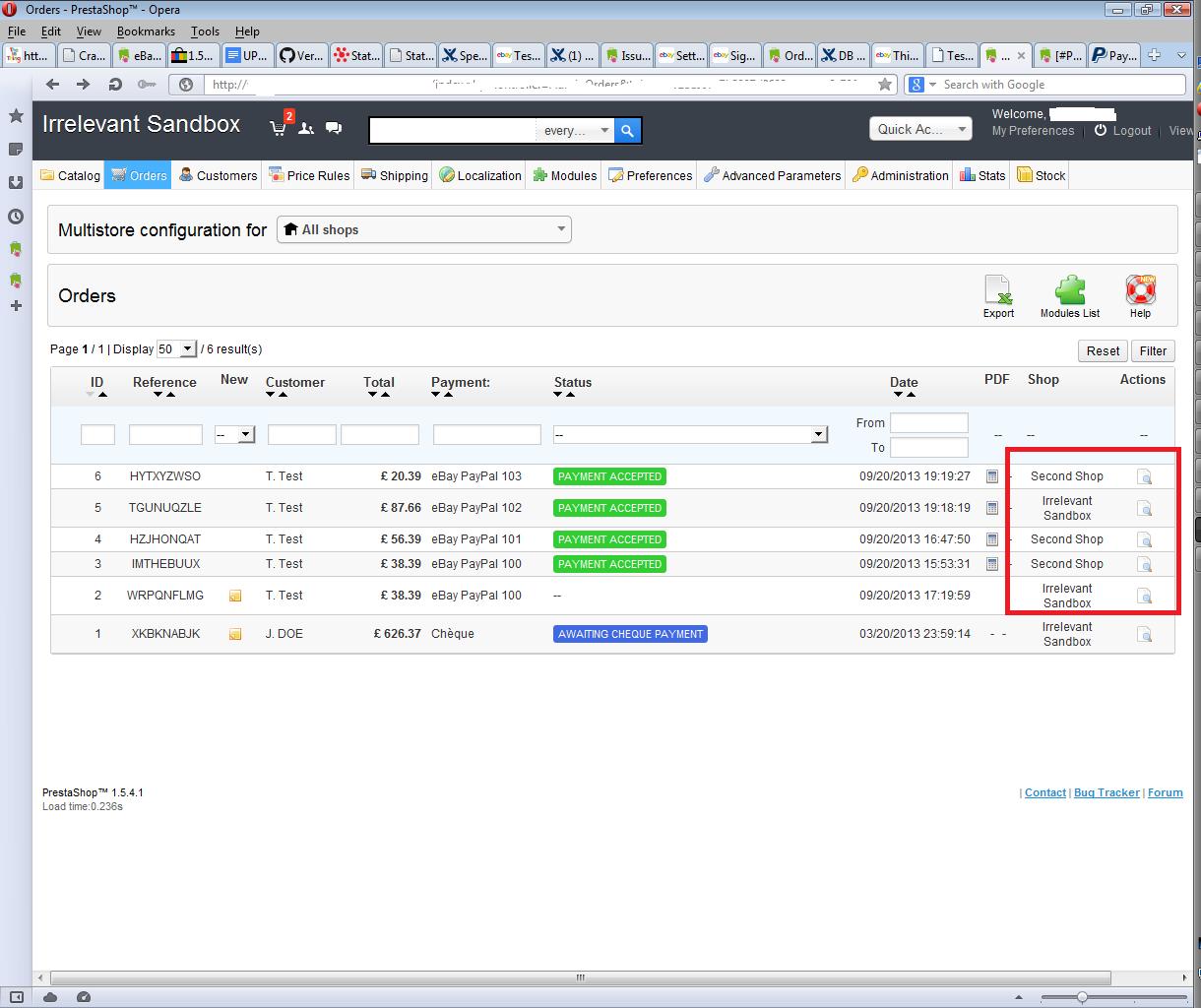Open PDF invoice for order IMTHEBUUX
The width and height of the screenshot is (1201, 1008).
[992, 564]
